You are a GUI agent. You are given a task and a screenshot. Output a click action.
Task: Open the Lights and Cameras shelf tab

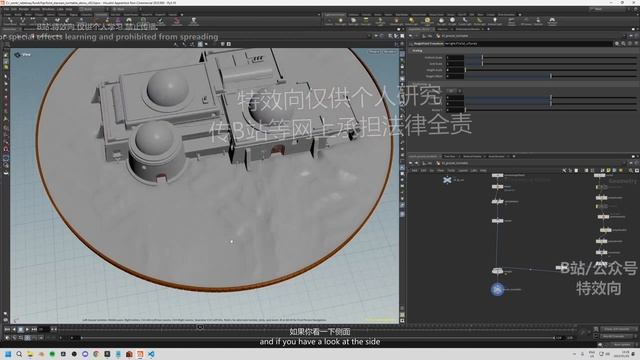coord(335,15)
